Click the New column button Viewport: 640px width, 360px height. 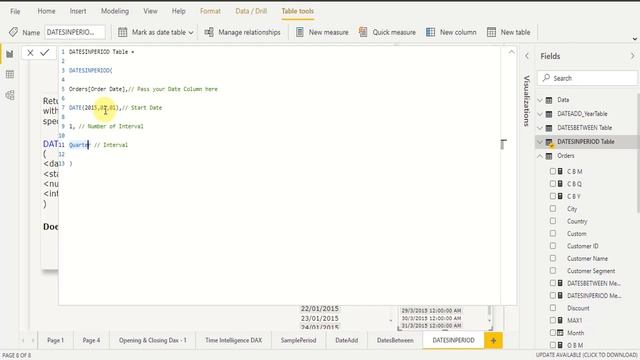(x=451, y=32)
